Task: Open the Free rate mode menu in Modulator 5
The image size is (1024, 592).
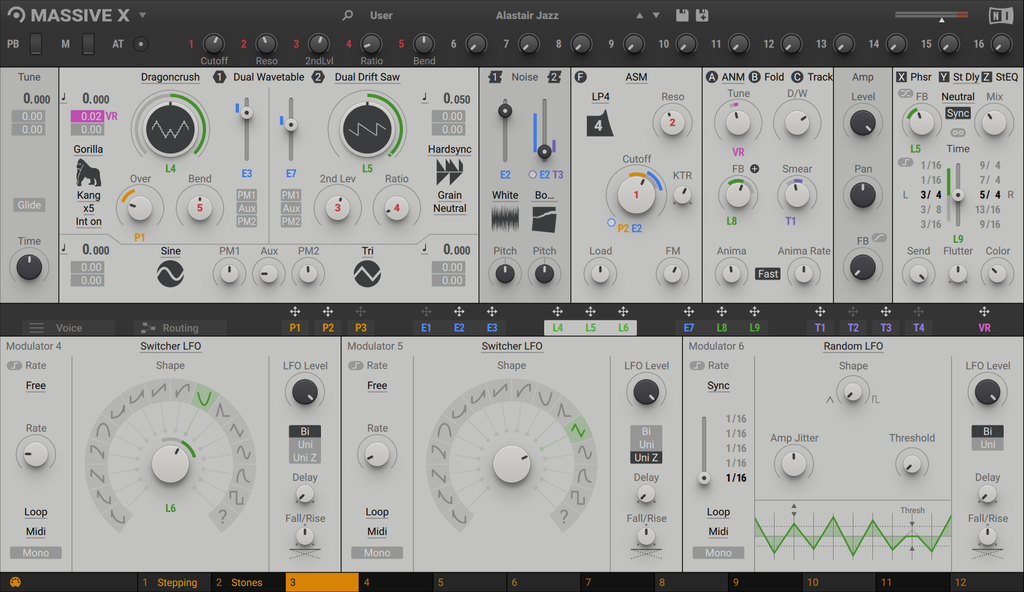Action: click(377, 386)
